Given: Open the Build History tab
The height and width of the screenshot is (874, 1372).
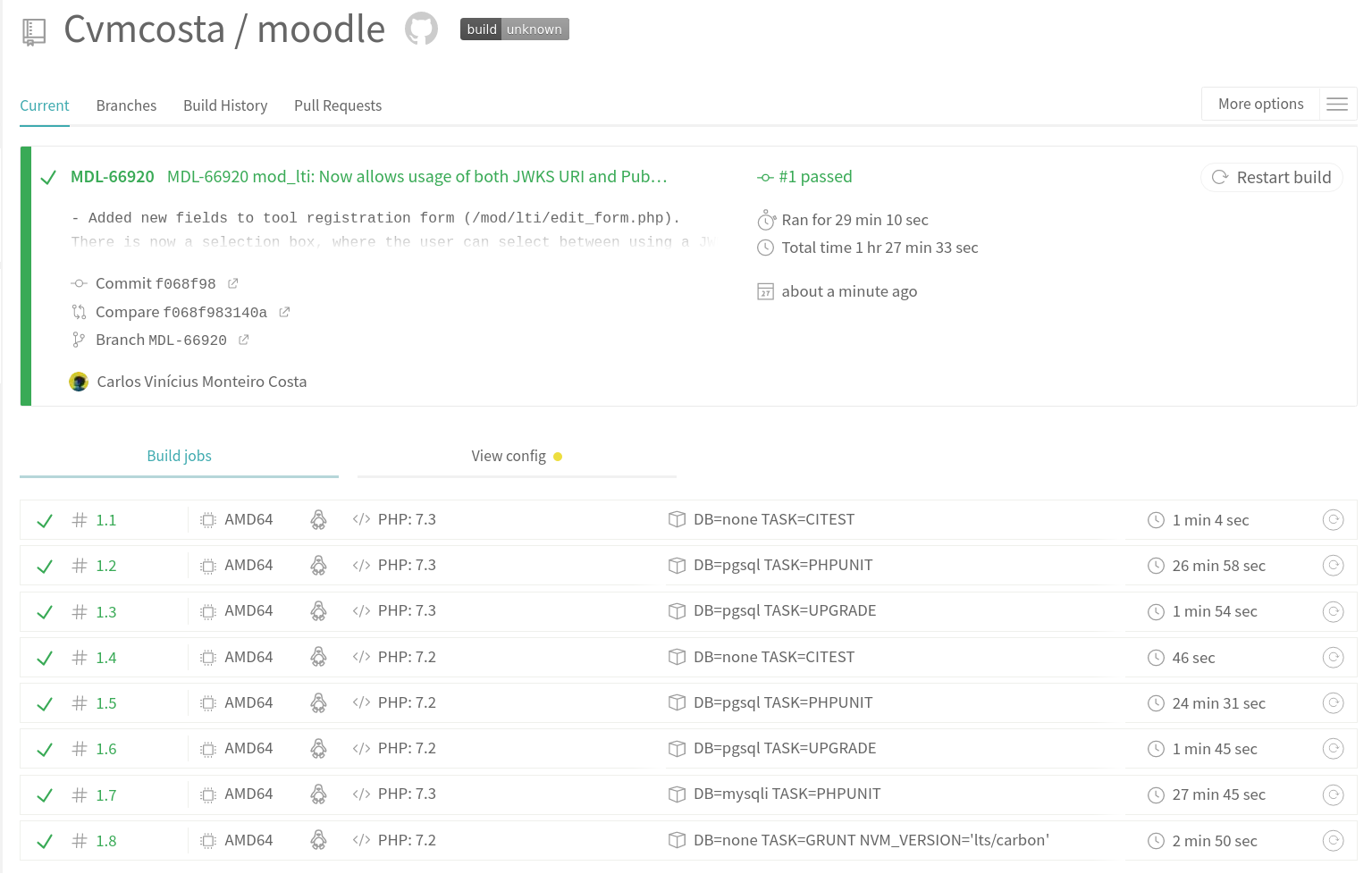Looking at the screenshot, I should 225,105.
